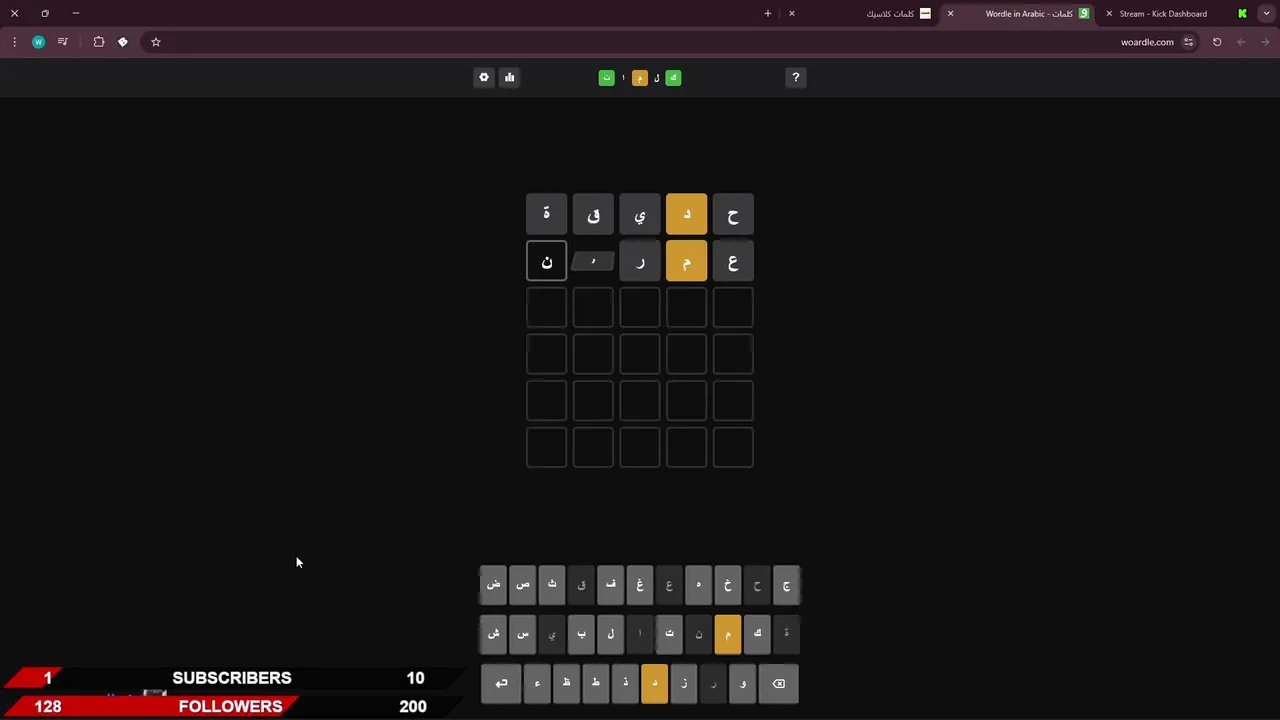
Task: Open the browser three-dot menu
Action: point(14,42)
